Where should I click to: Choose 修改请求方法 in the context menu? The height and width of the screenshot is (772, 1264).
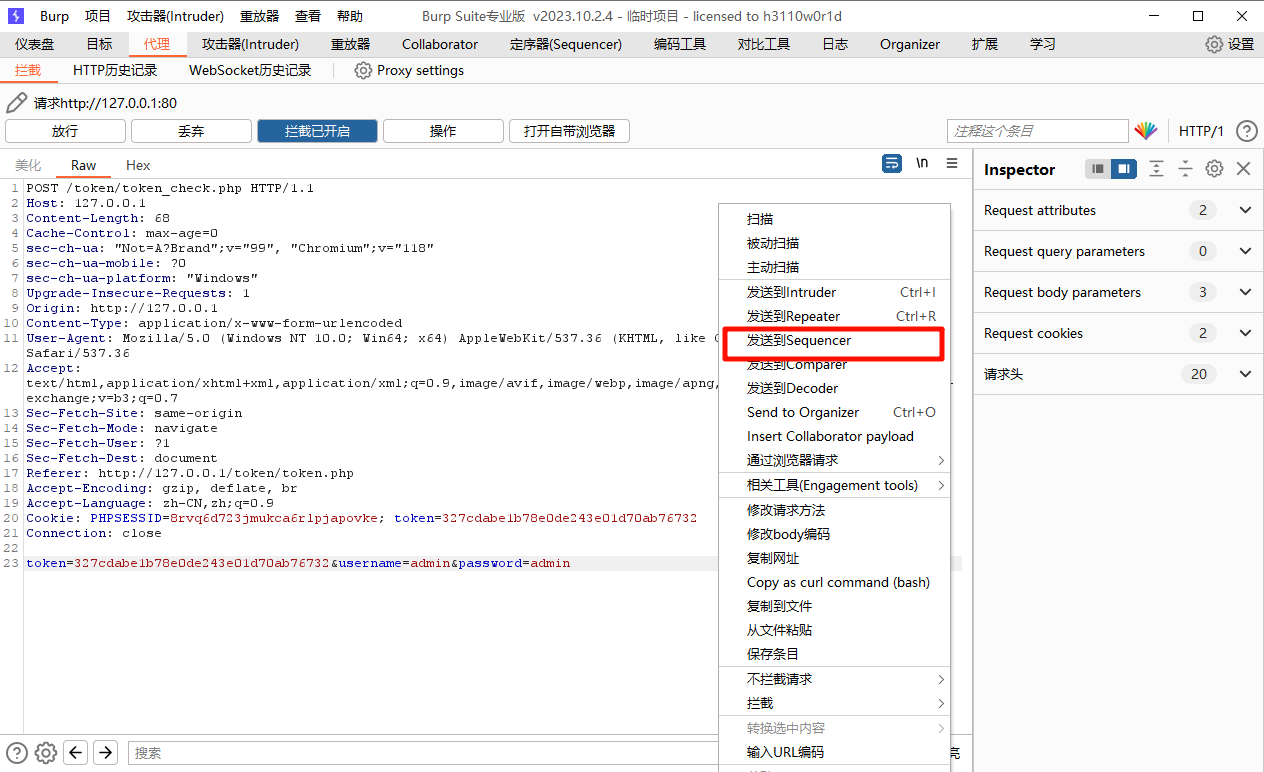835,510
